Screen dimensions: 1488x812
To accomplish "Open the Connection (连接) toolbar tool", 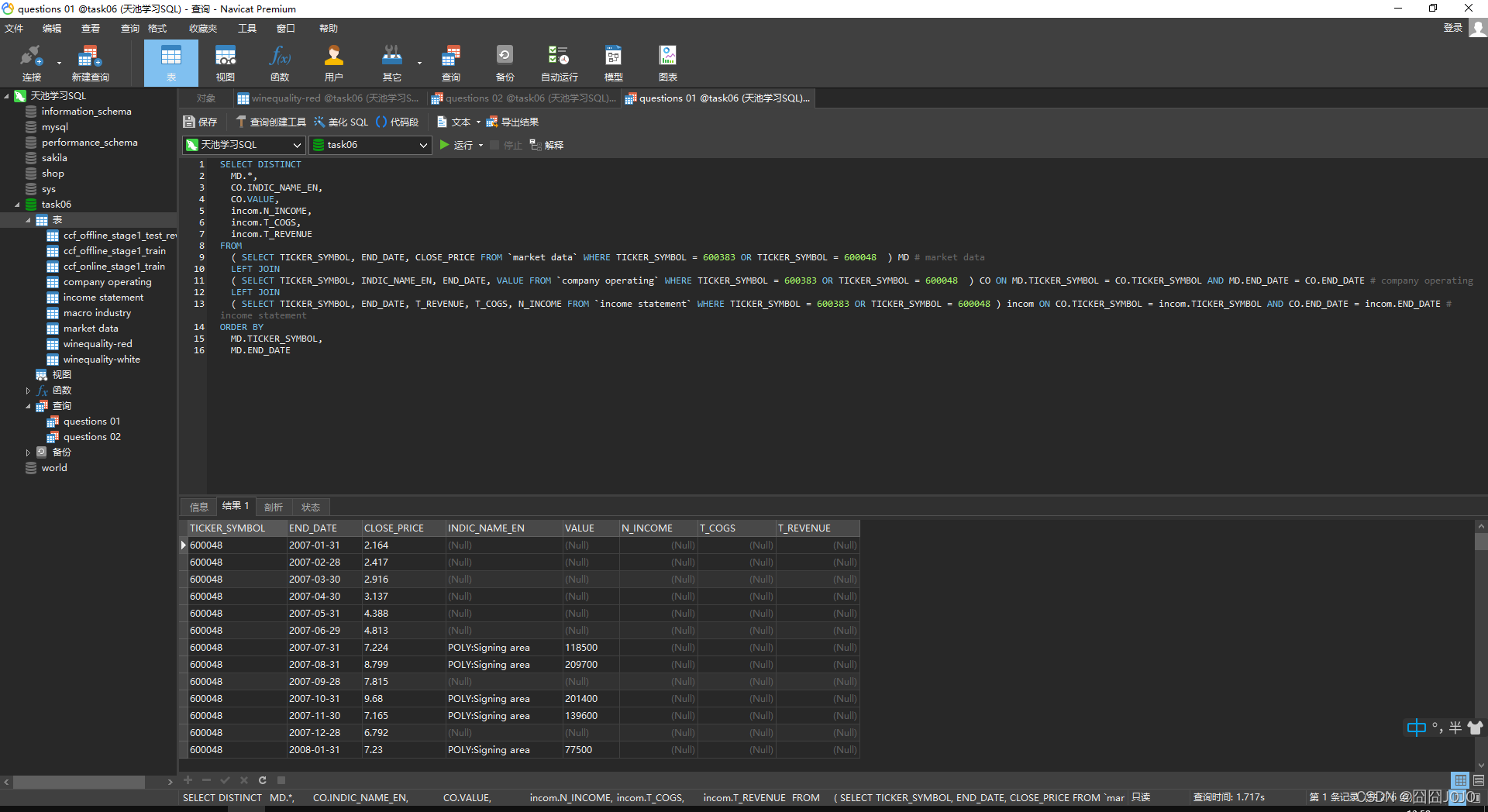I will point(31,63).
